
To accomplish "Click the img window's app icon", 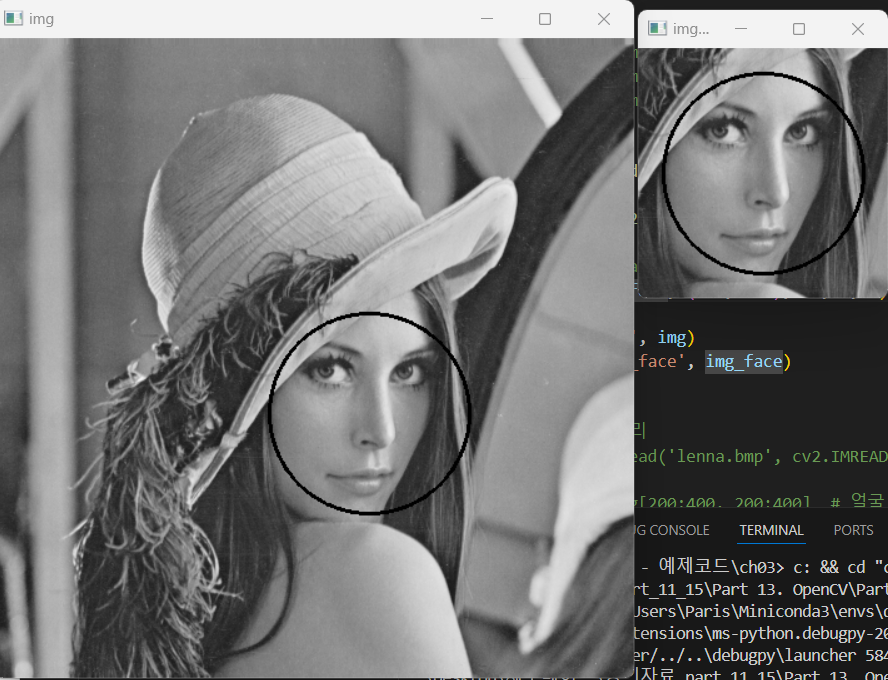I will click(x=13, y=19).
